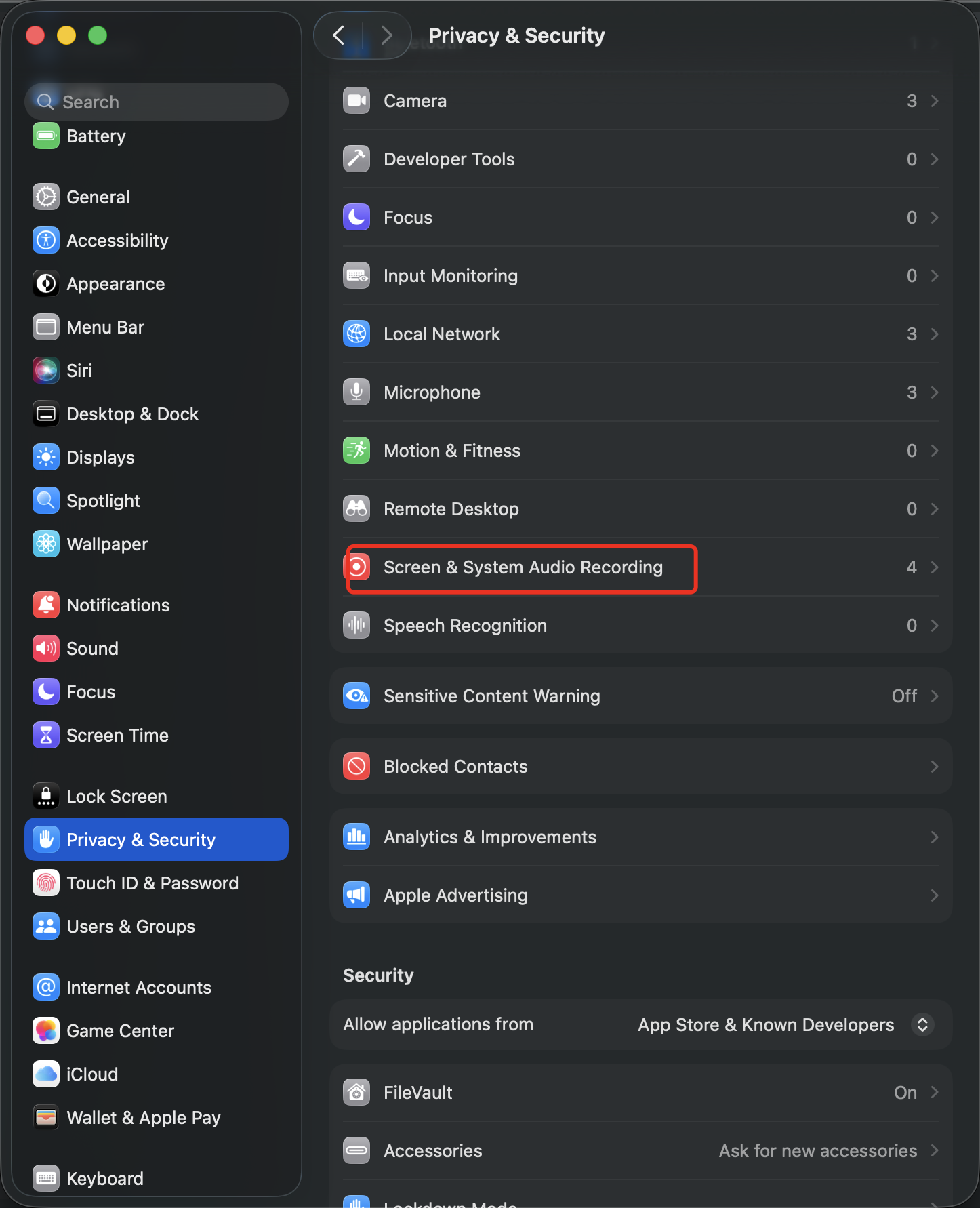Click the Apple Advertising megaphone icon
Image resolution: width=980 pixels, height=1208 pixels.
356,895
